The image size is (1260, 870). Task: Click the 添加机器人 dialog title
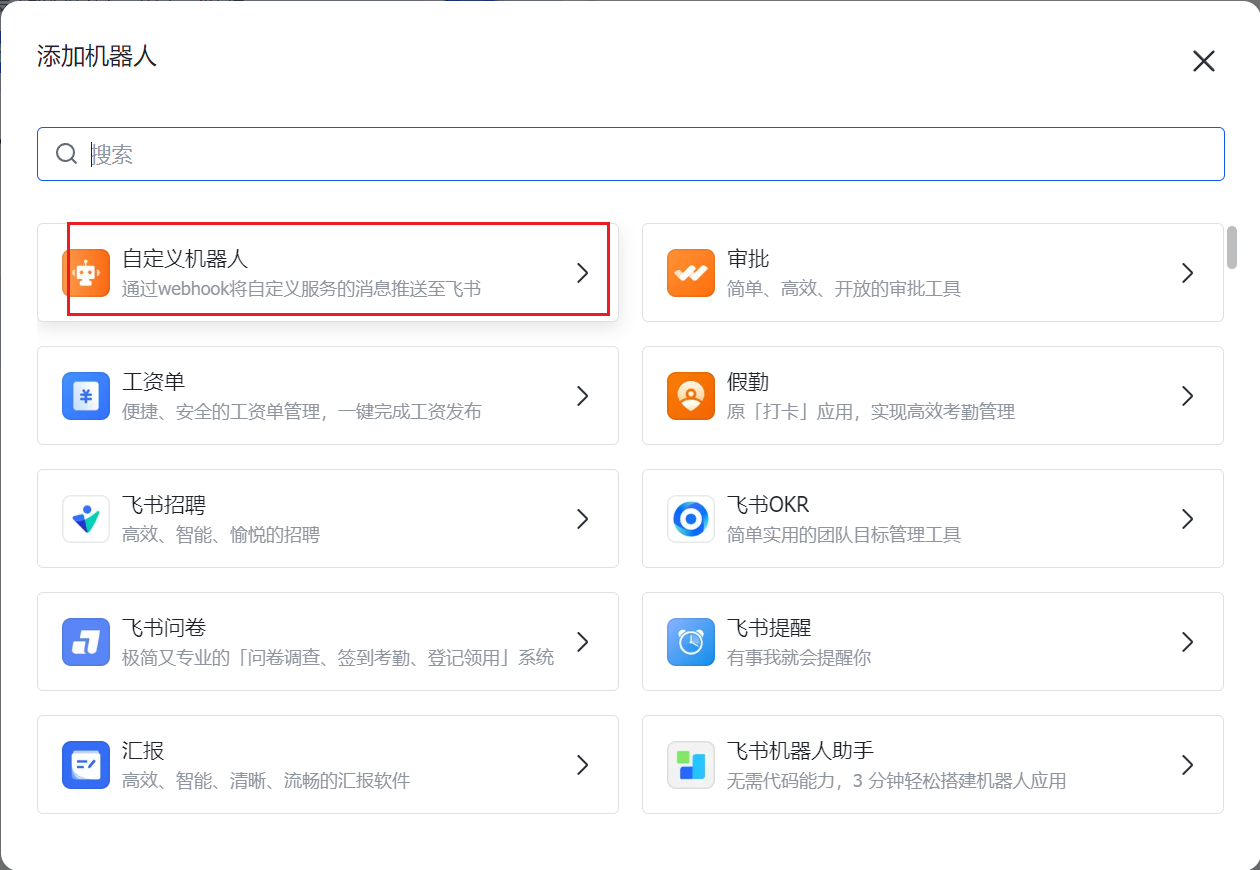(97, 56)
